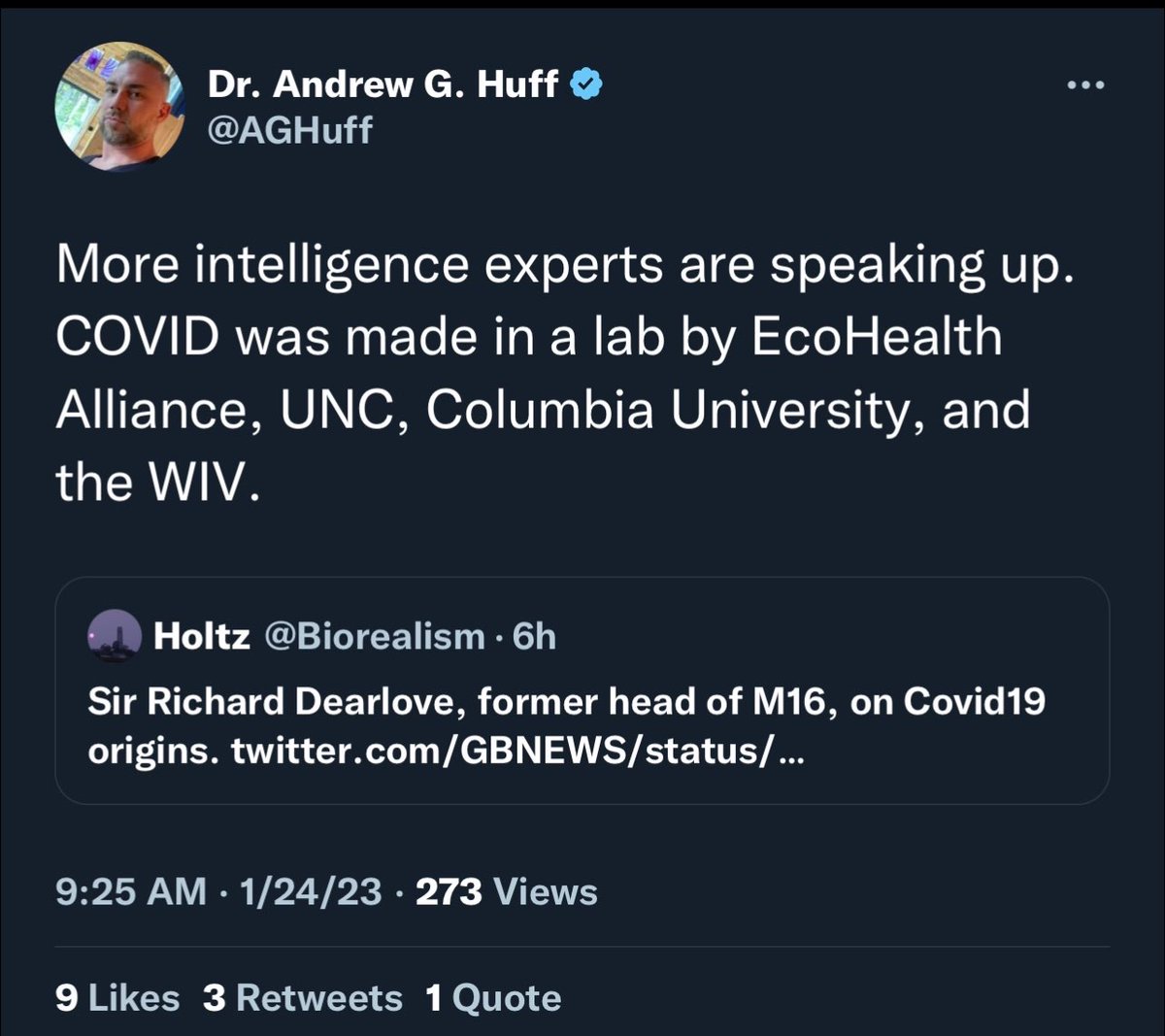The height and width of the screenshot is (1036, 1165).
Task: Click the blue verified badge
Action: [x=584, y=84]
